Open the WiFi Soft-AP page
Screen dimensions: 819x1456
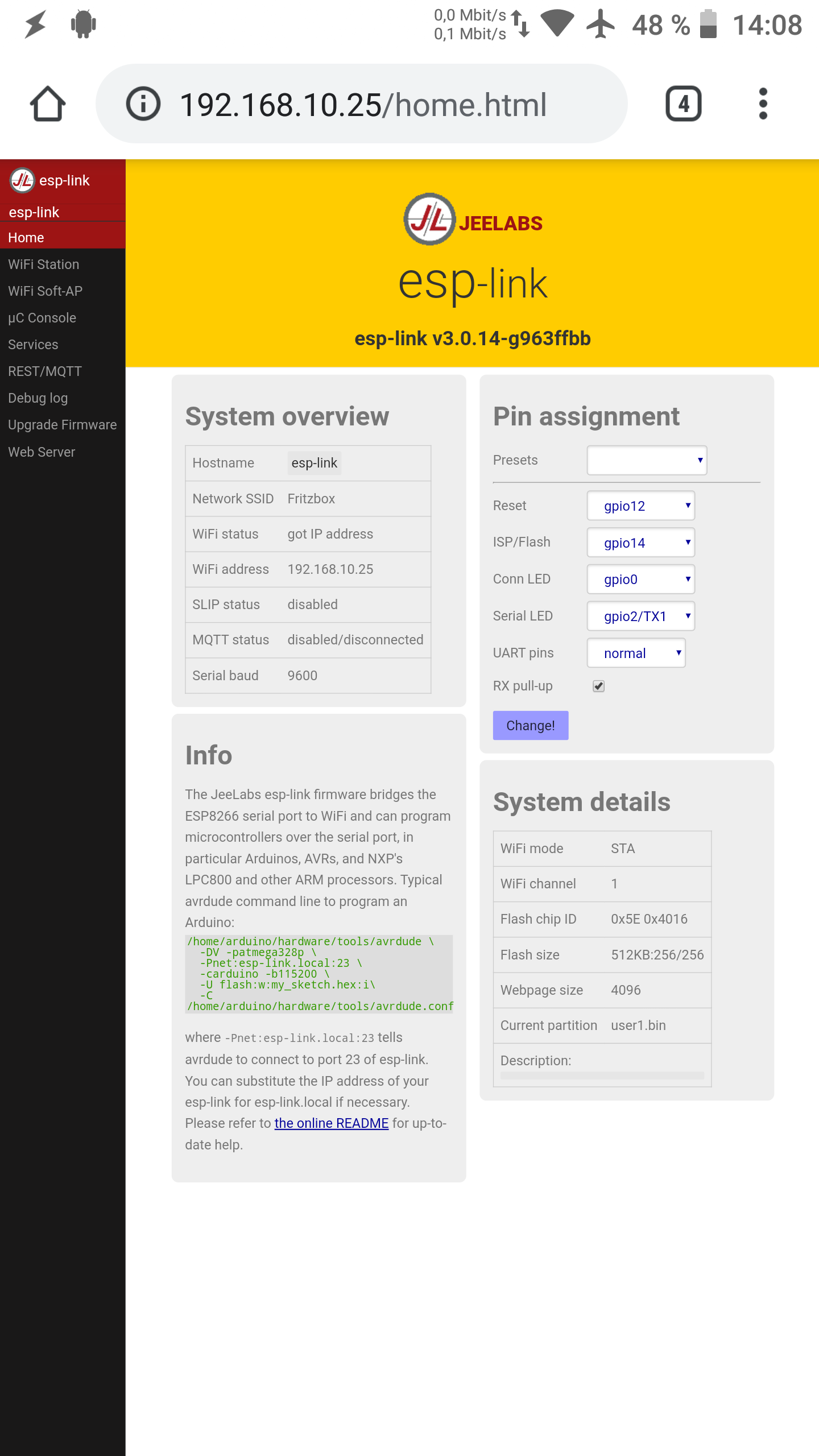point(63,291)
